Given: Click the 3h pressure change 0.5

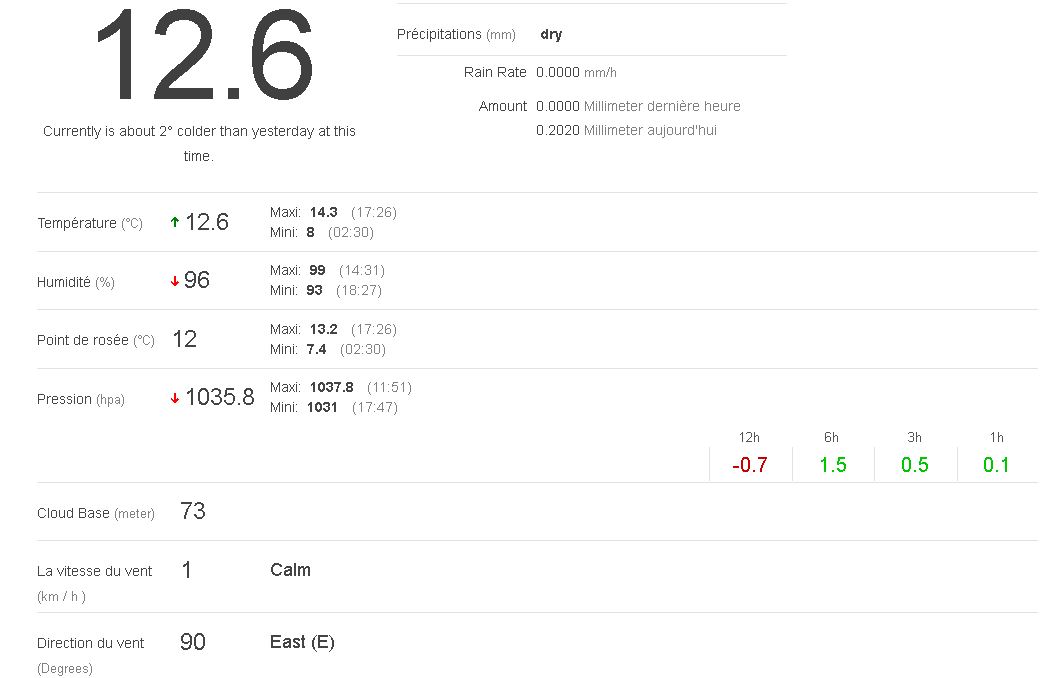Looking at the screenshot, I should click(914, 465).
